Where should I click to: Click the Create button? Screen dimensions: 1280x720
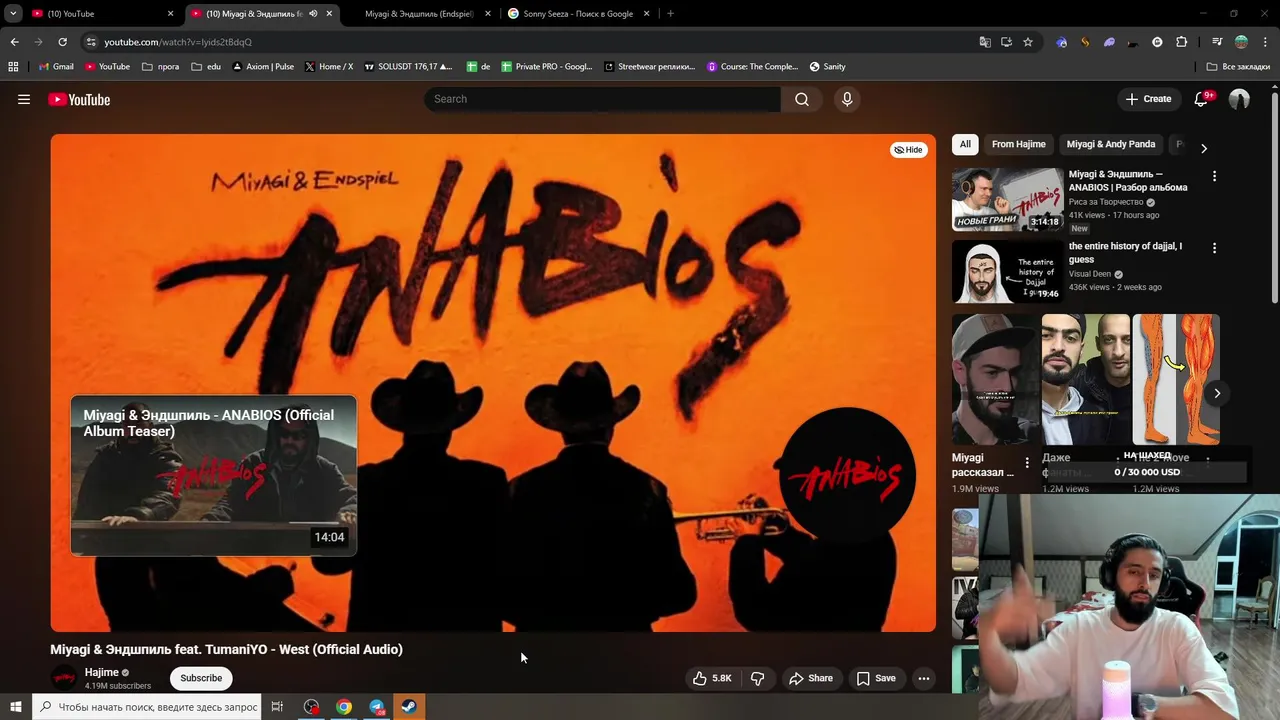[x=1148, y=99]
